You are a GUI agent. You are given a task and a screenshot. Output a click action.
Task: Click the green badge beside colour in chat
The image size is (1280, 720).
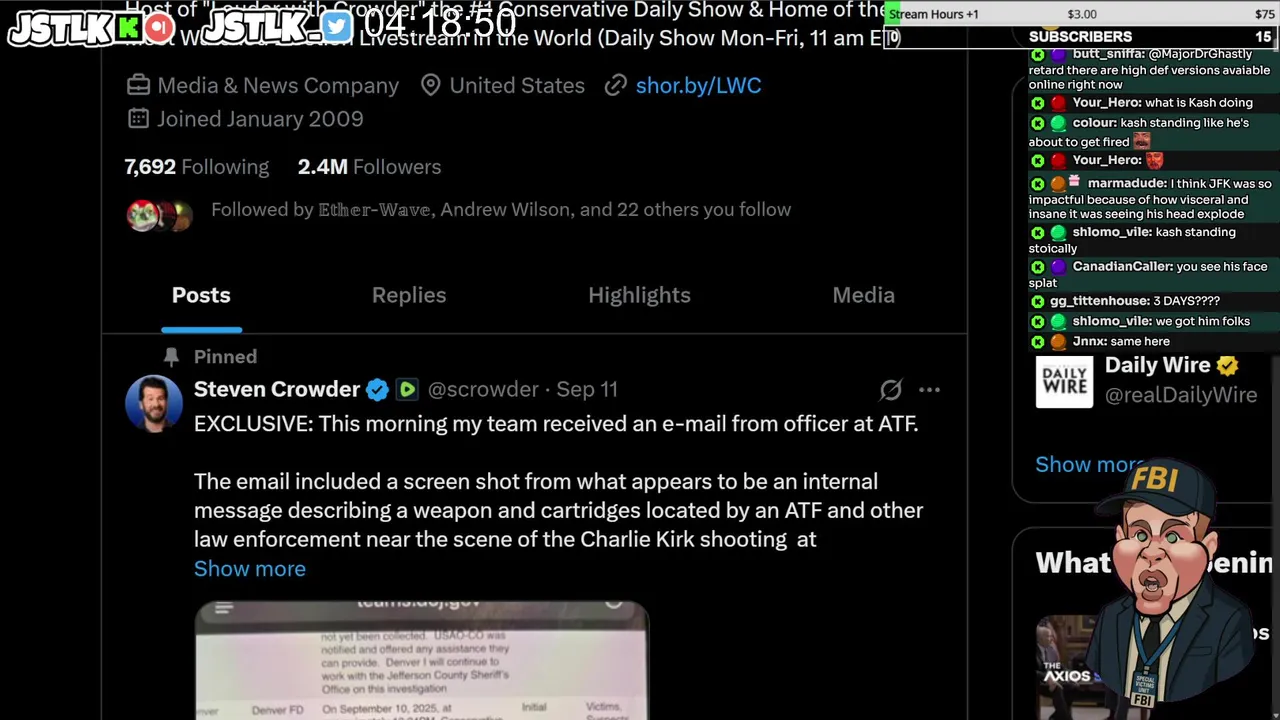click(1037, 123)
